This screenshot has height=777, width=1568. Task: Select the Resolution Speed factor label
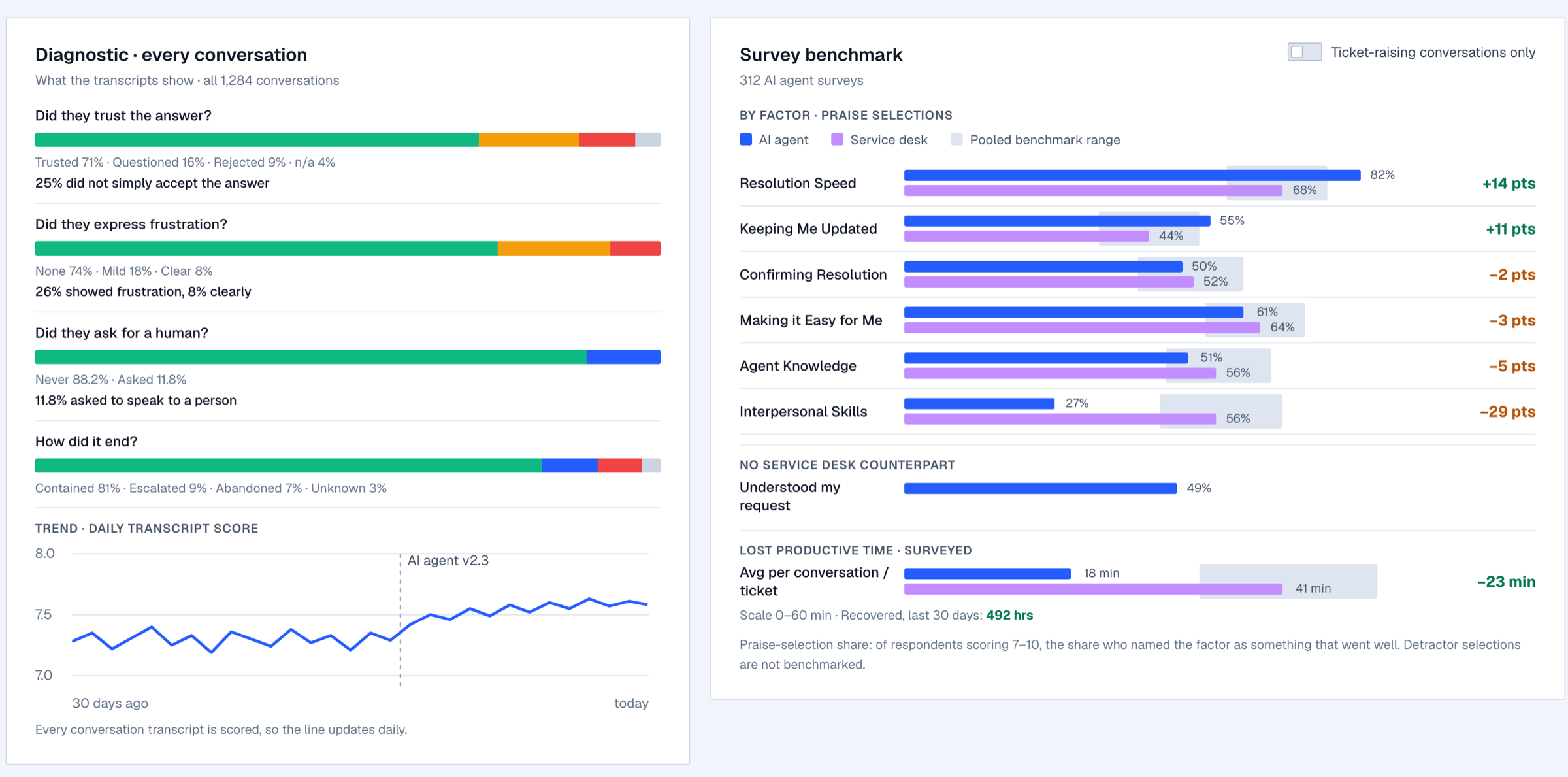coord(798,183)
